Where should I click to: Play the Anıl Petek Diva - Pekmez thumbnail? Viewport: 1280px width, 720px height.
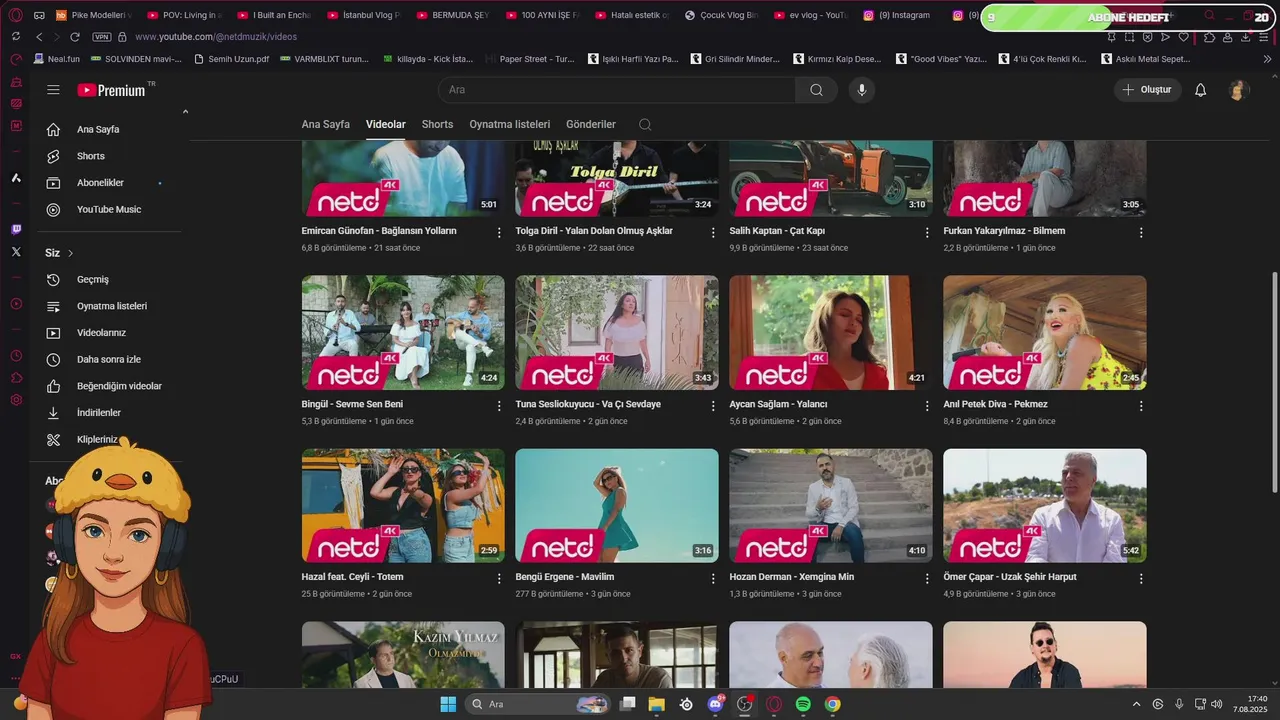(1045, 333)
